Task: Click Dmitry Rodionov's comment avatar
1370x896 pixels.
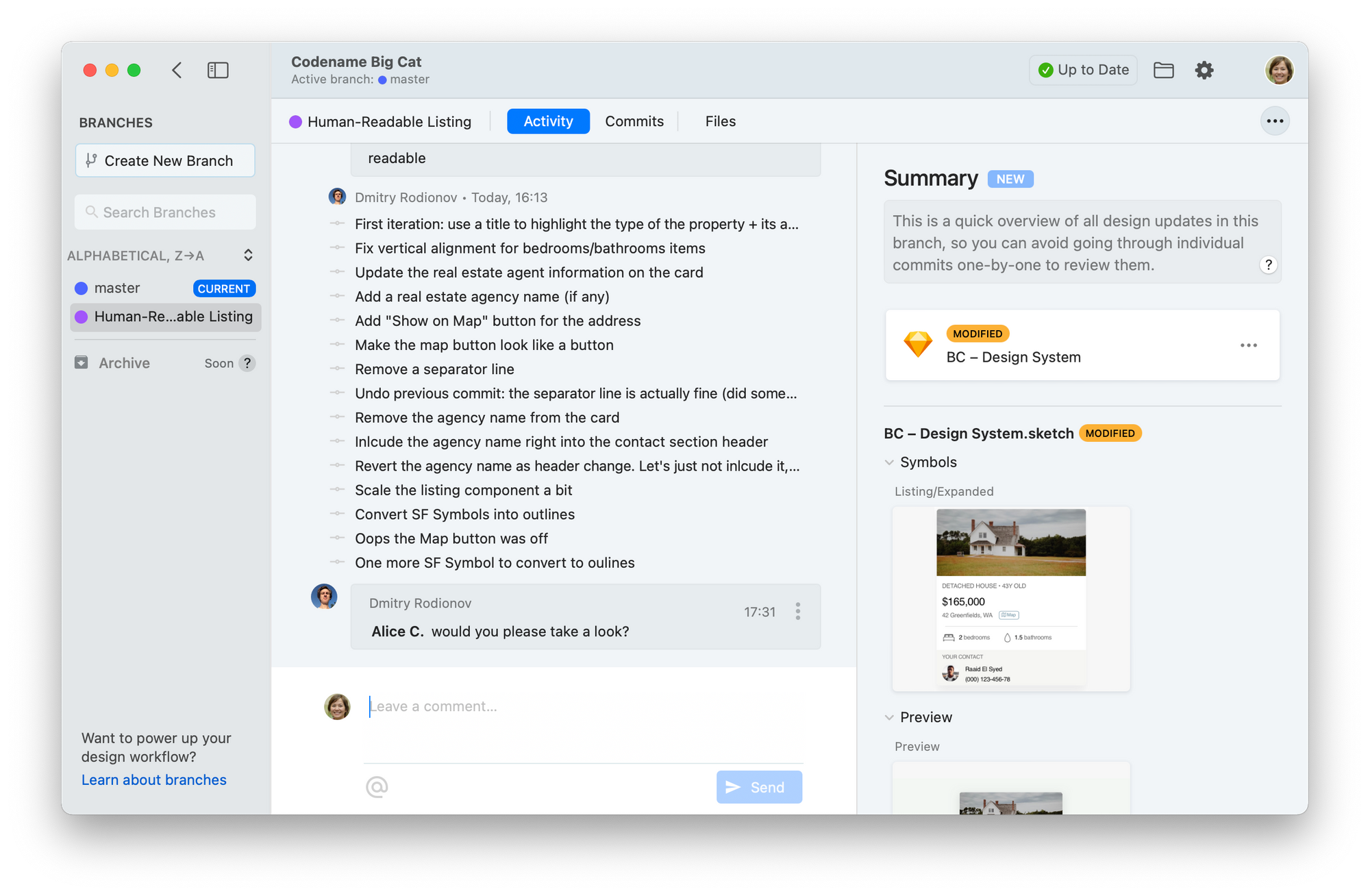Action: [x=324, y=597]
